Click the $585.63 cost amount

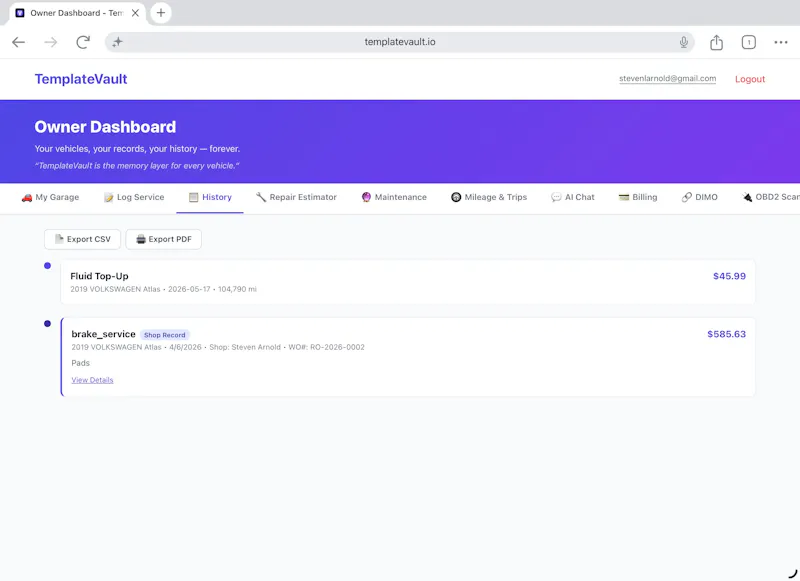(x=726, y=334)
